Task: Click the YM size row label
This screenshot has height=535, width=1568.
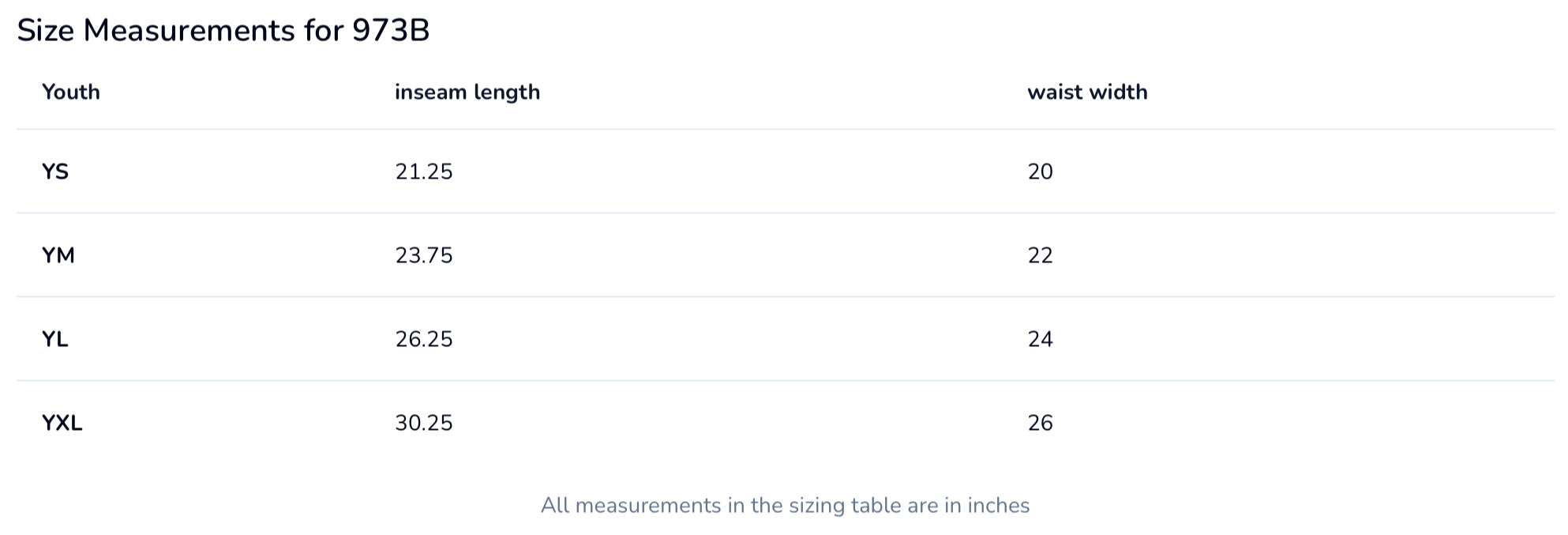Action: click(x=58, y=255)
